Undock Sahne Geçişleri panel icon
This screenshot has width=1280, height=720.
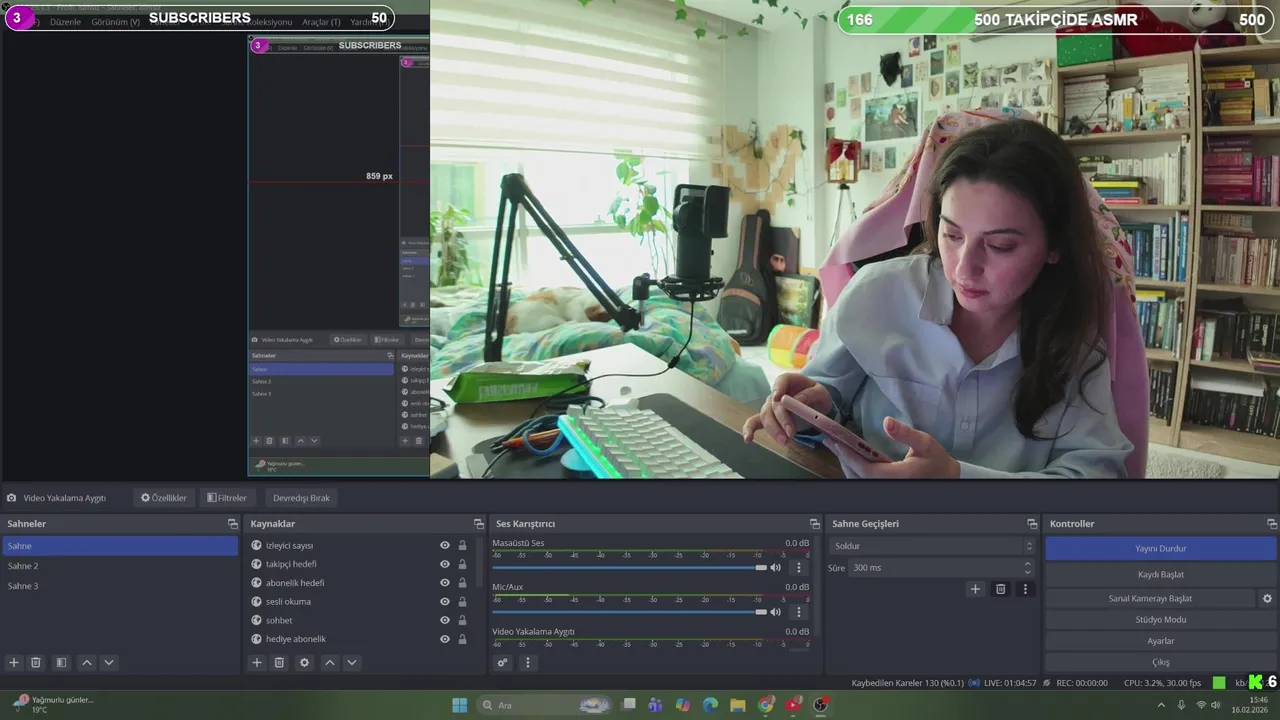point(1031,524)
